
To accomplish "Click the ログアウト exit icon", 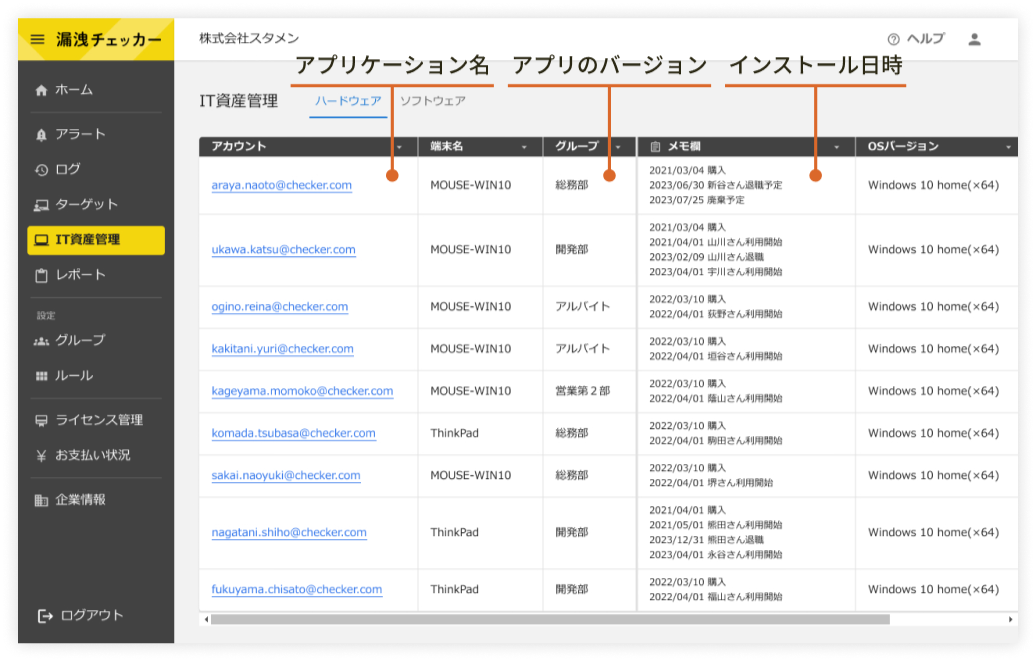I will pos(45,616).
